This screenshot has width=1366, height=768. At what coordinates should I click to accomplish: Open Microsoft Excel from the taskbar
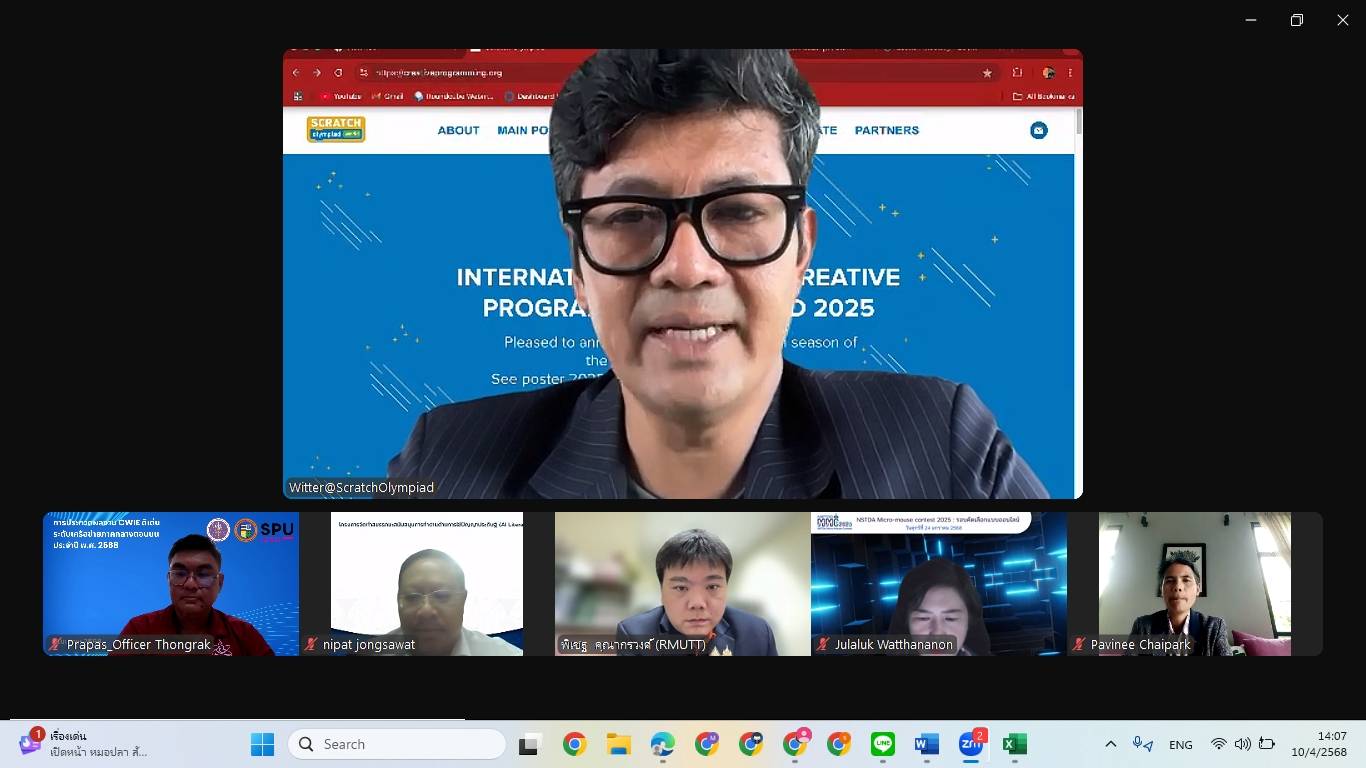[1015, 744]
